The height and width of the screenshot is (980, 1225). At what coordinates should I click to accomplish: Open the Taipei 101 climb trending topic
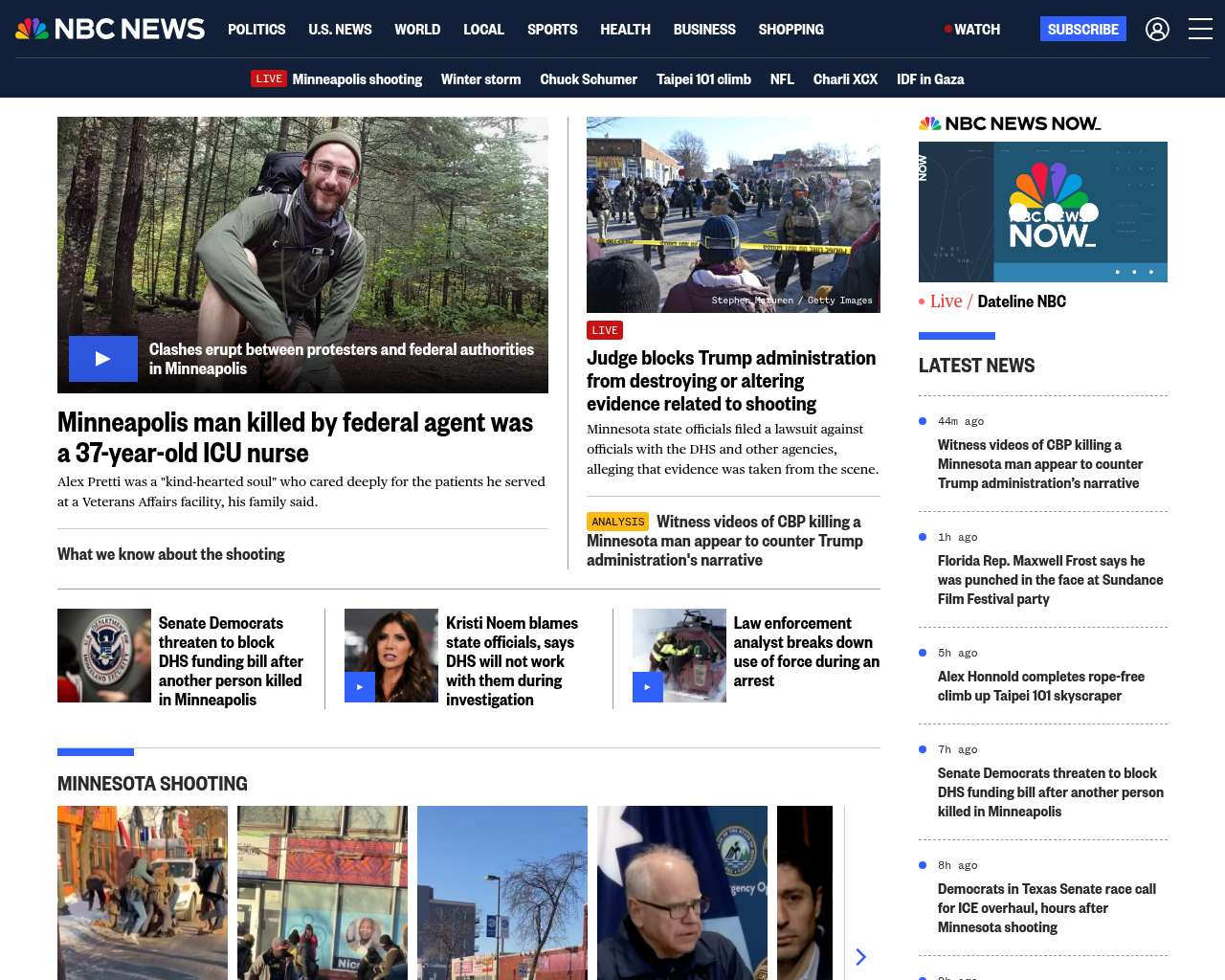click(703, 79)
